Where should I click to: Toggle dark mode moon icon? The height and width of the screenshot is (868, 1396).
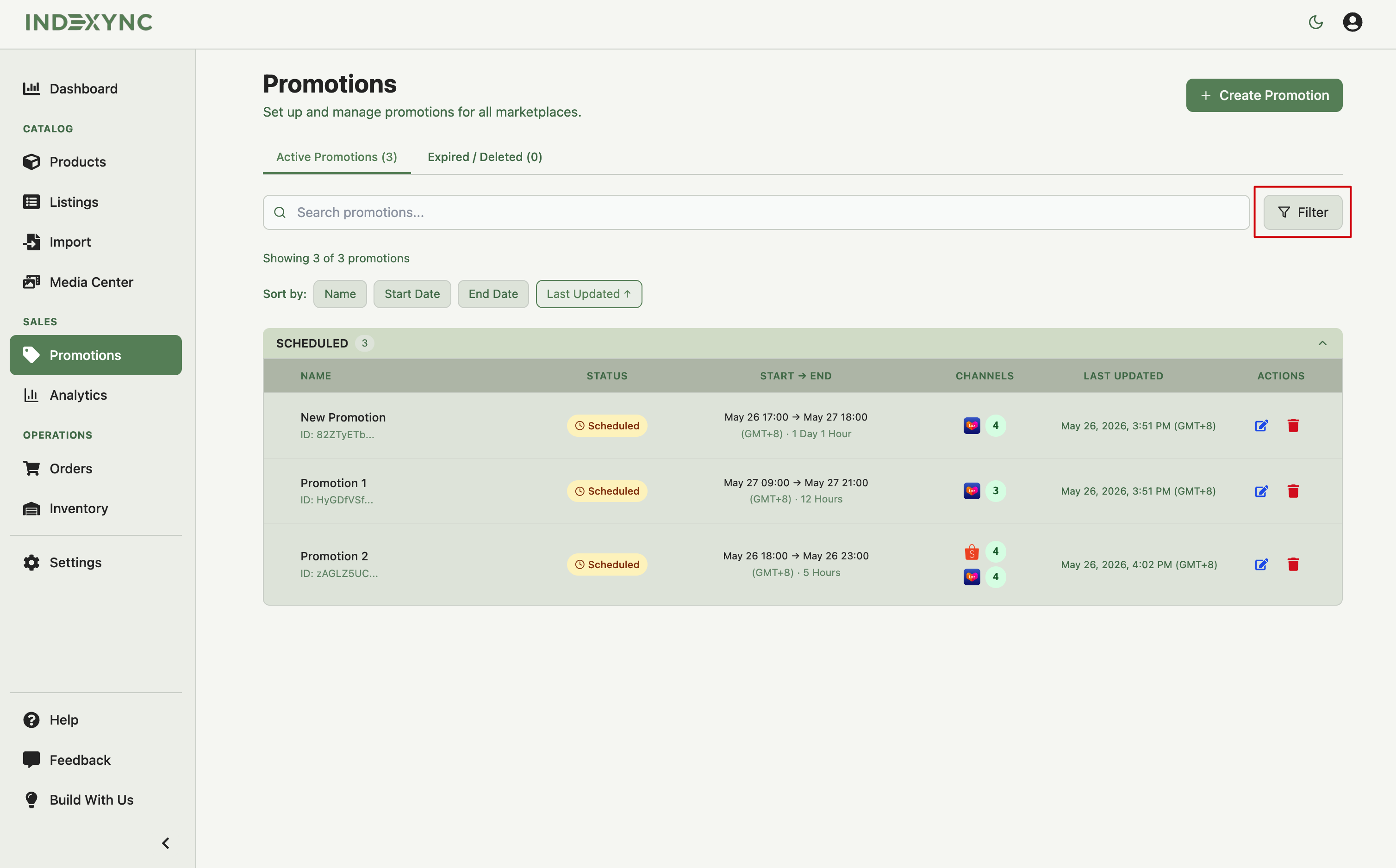tap(1315, 22)
